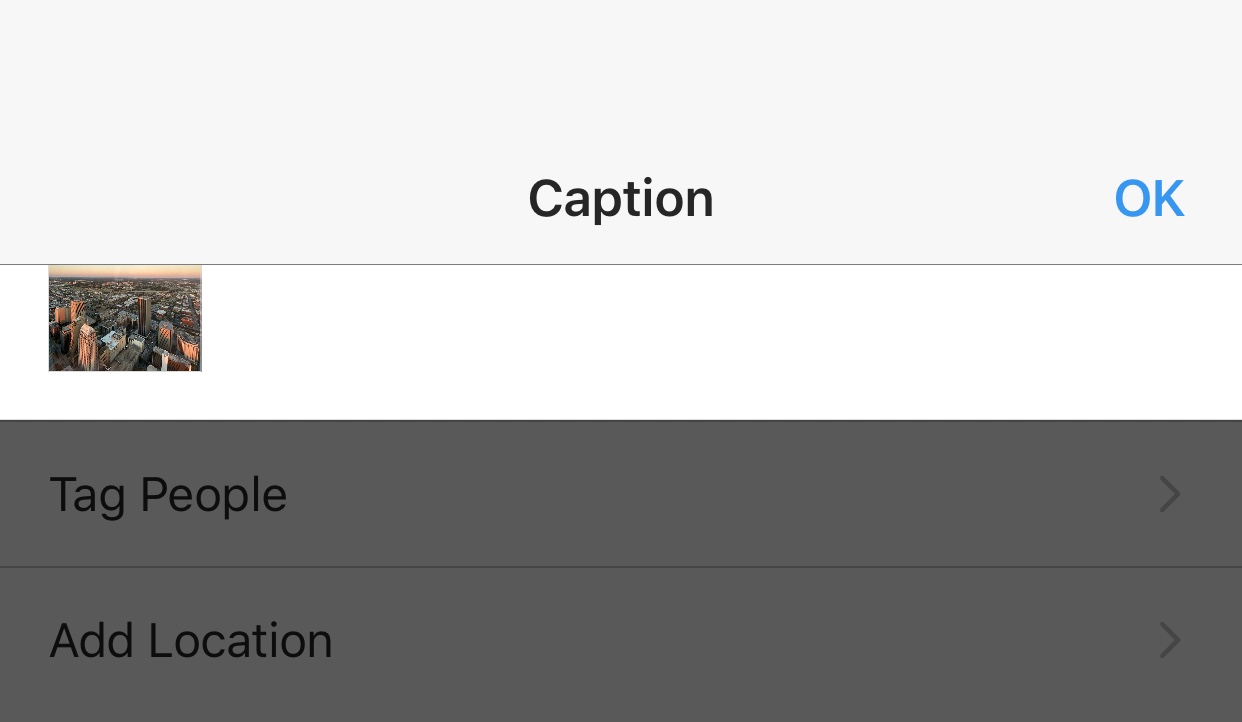Tap the blue OK button
The image size is (1242, 722).
click(1149, 198)
